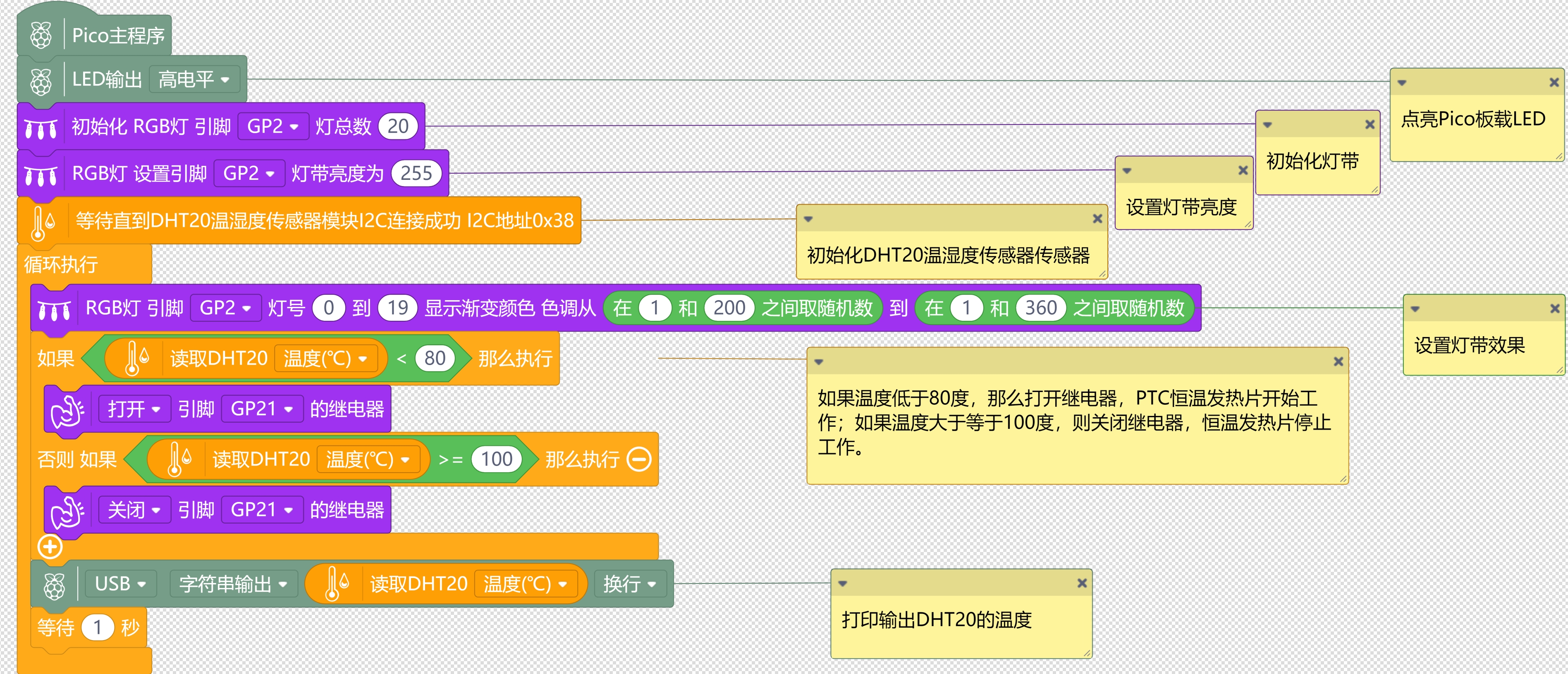1568x674 pixels.
Task: Open the 关闭 relay state dropdown
Action: [134, 510]
